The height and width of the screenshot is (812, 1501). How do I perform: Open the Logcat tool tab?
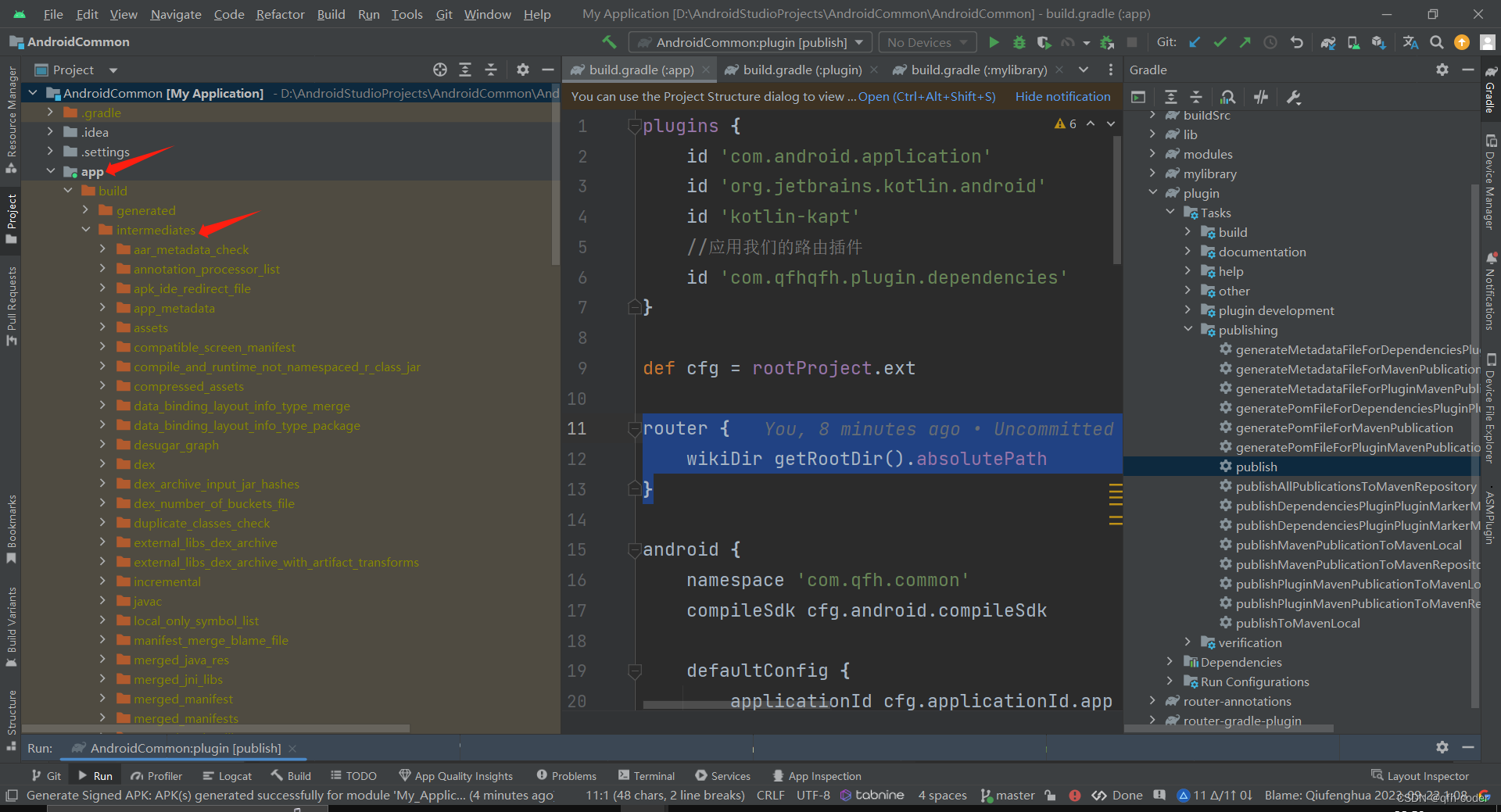pyautogui.click(x=227, y=775)
